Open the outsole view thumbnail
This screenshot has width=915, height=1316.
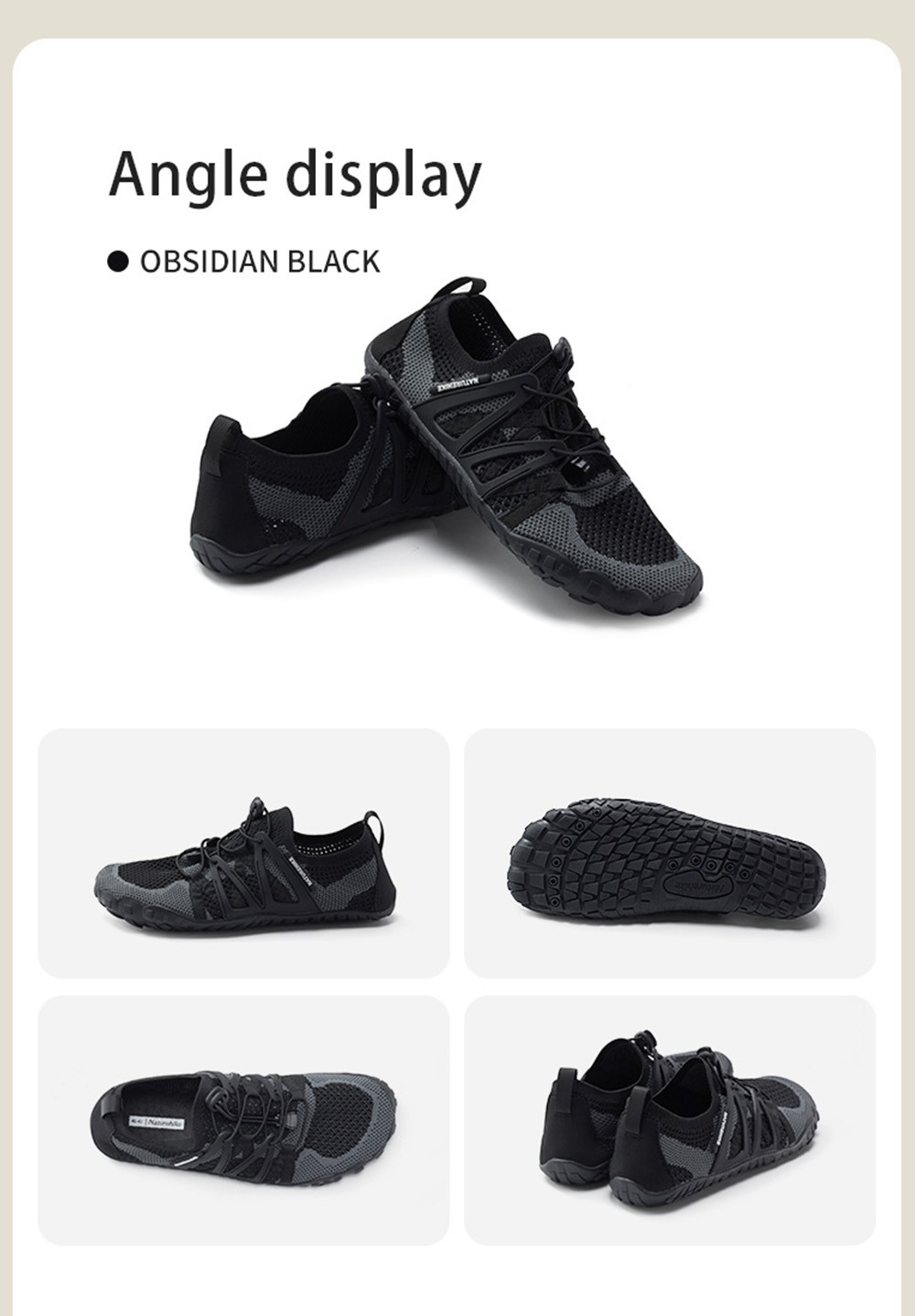click(x=670, y=853)
